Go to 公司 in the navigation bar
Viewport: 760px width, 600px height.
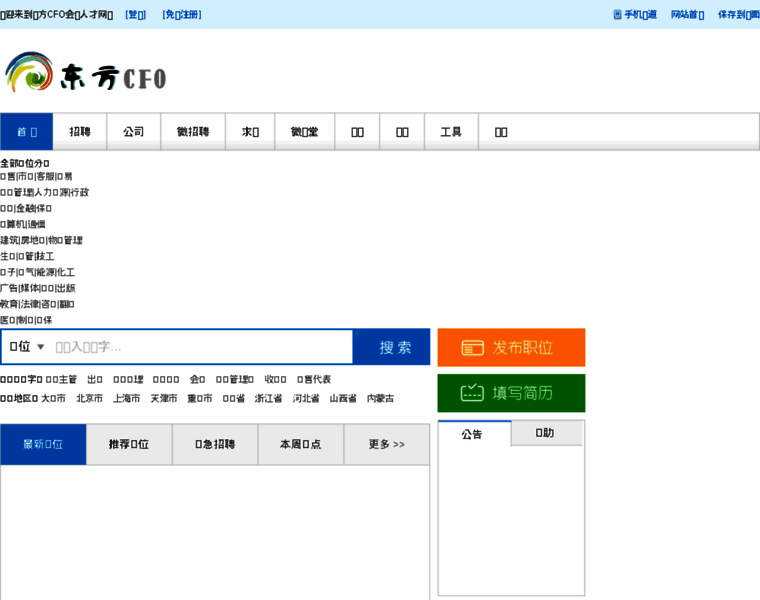[x=134, y=132]
